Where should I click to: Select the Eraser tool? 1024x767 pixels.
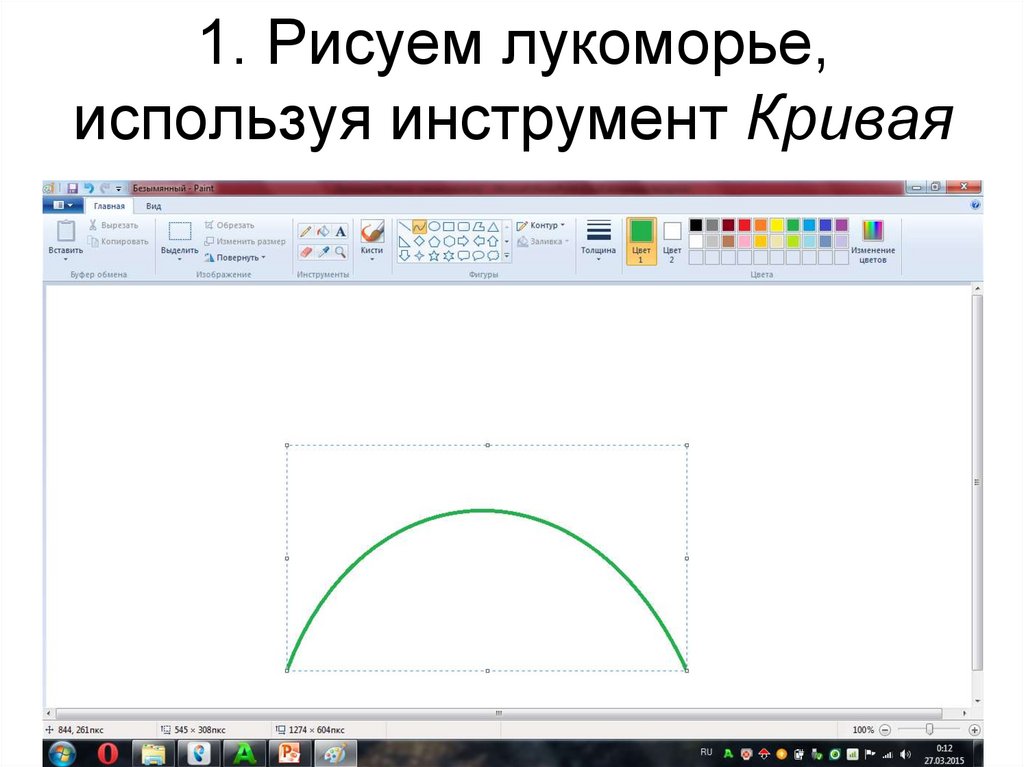[x=305, y=252]
